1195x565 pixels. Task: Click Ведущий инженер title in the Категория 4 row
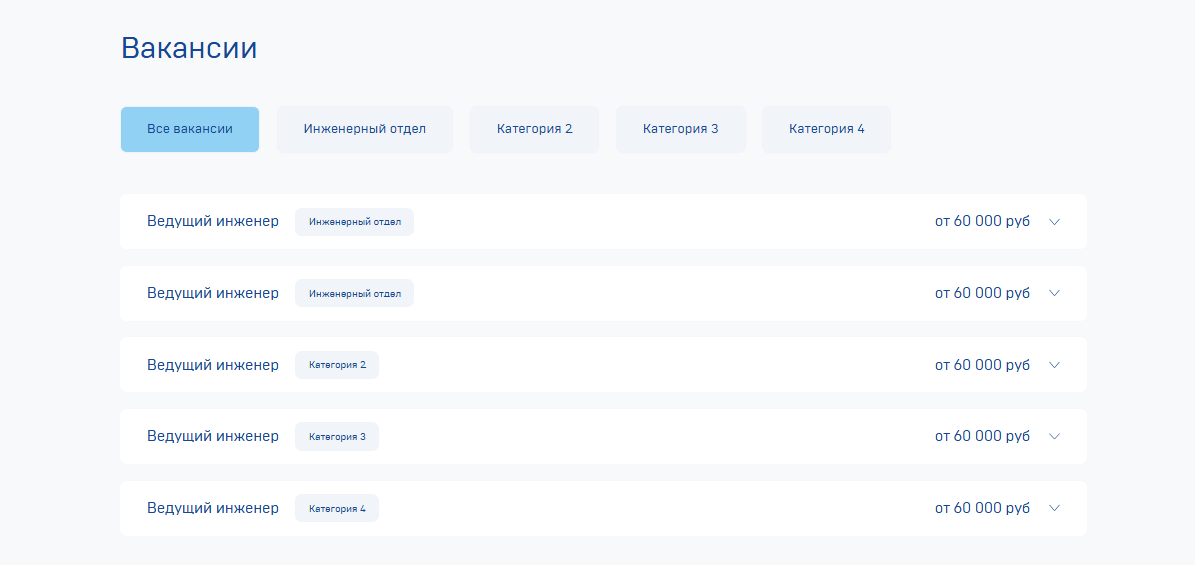click(x=213, y=509)
